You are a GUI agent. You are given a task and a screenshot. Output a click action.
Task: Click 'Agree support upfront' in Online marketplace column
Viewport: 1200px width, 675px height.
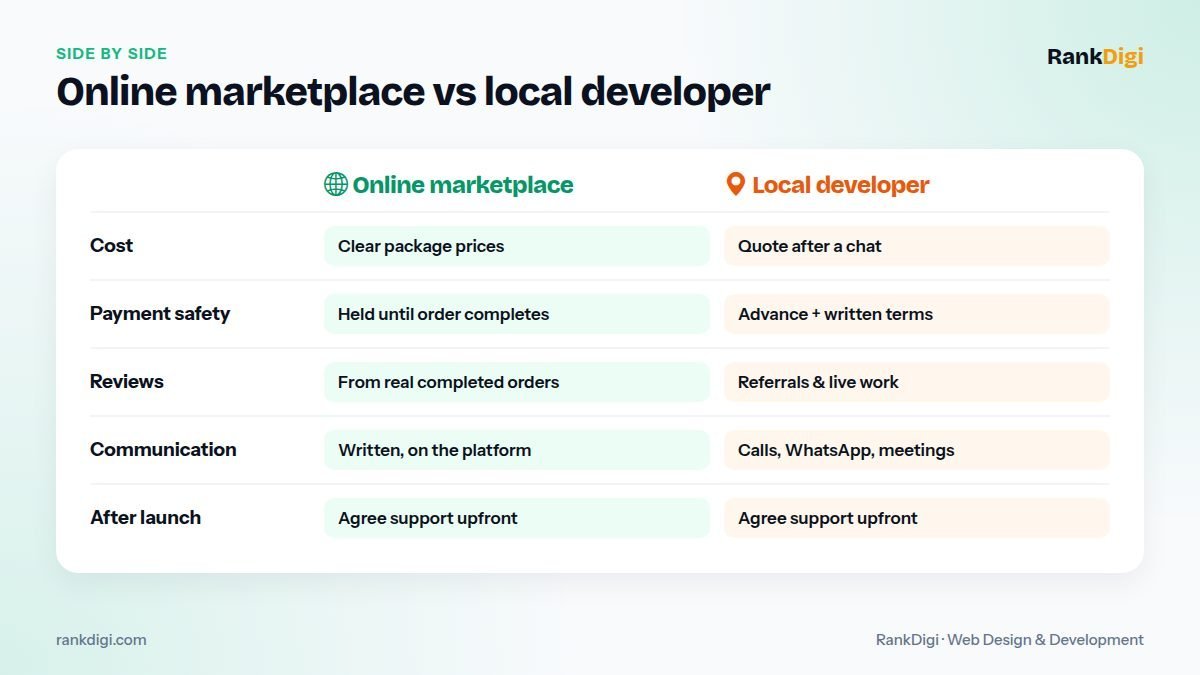coord(517,518)
